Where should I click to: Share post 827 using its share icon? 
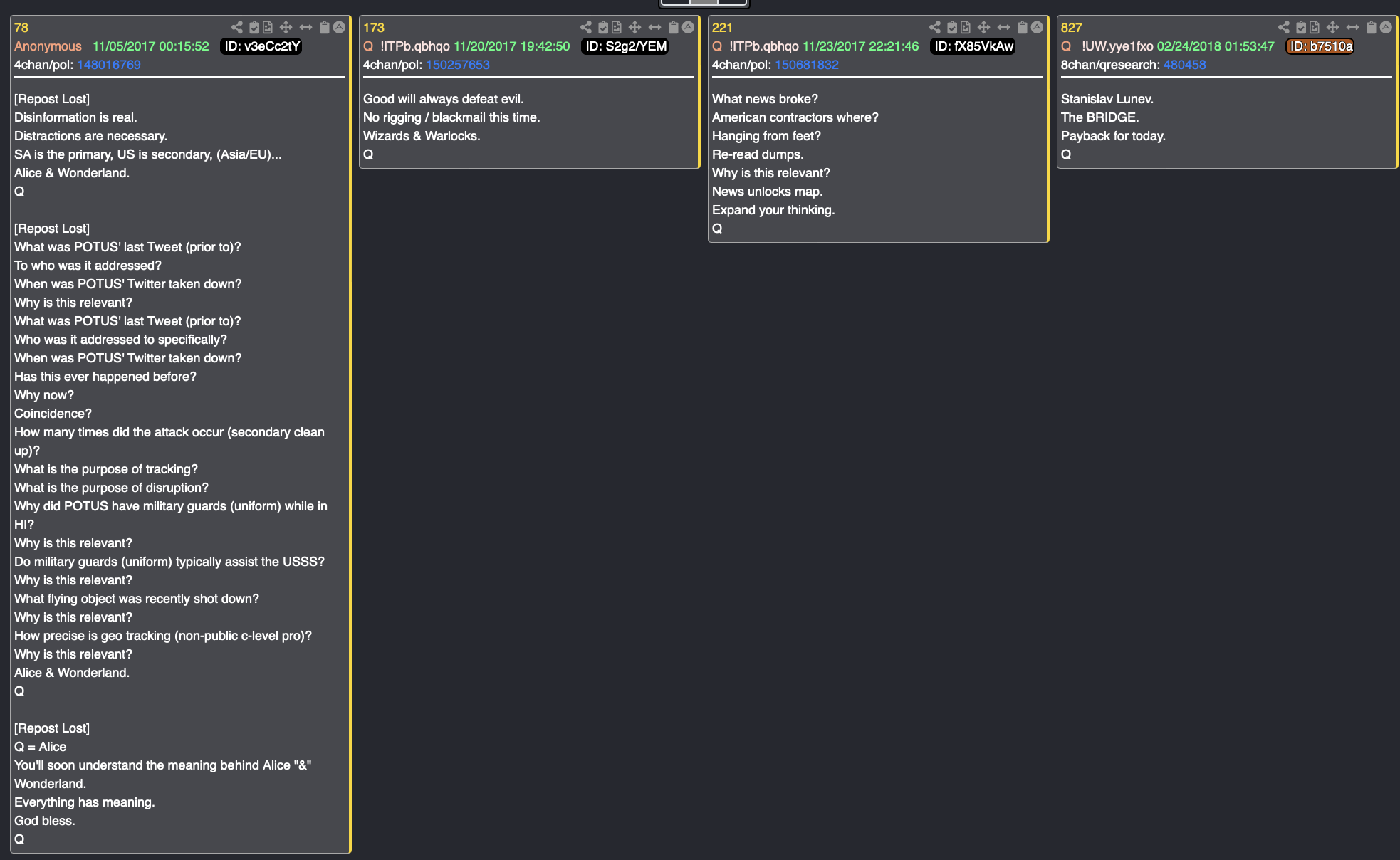(x=1284, y=28)
